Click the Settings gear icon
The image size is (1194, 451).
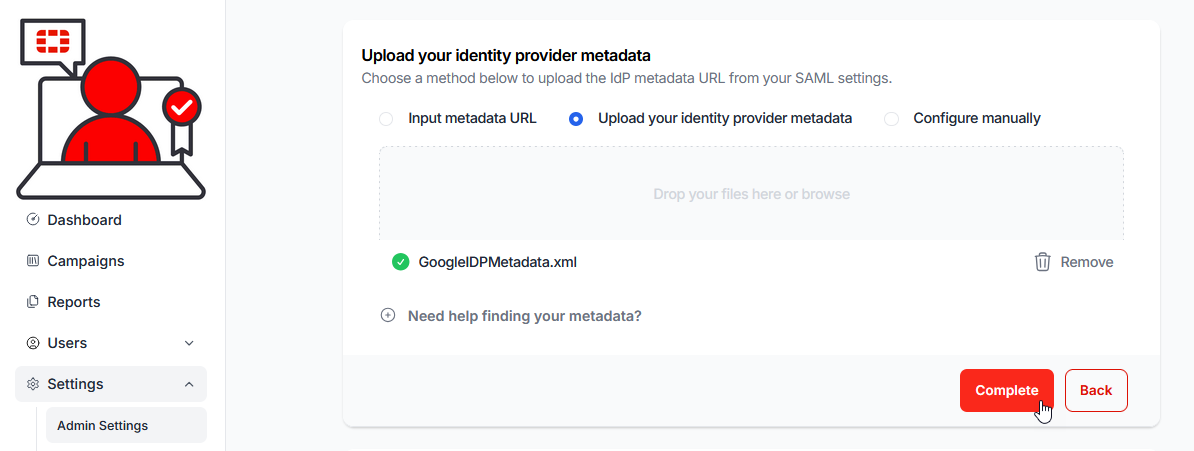(x=33, y=384)
